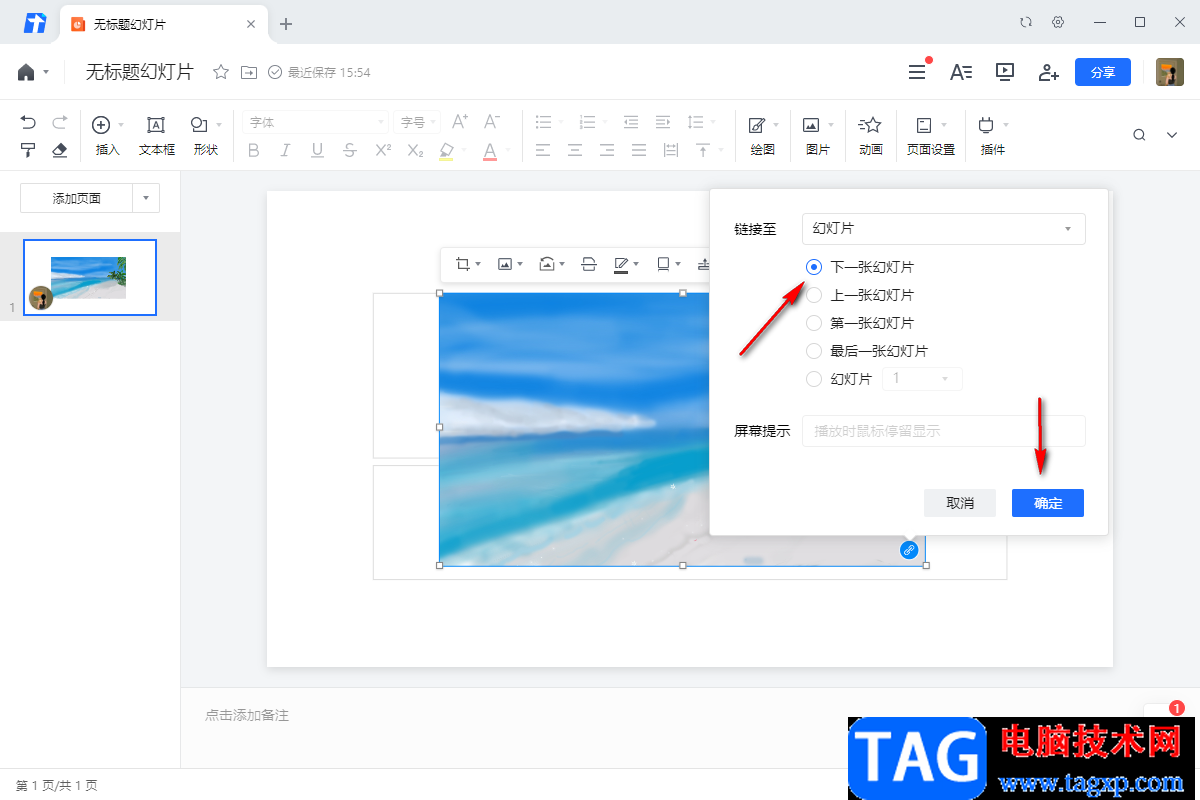Click the undo arrow icon
The width and height of the screenshot is (1200, 800).
28,123
